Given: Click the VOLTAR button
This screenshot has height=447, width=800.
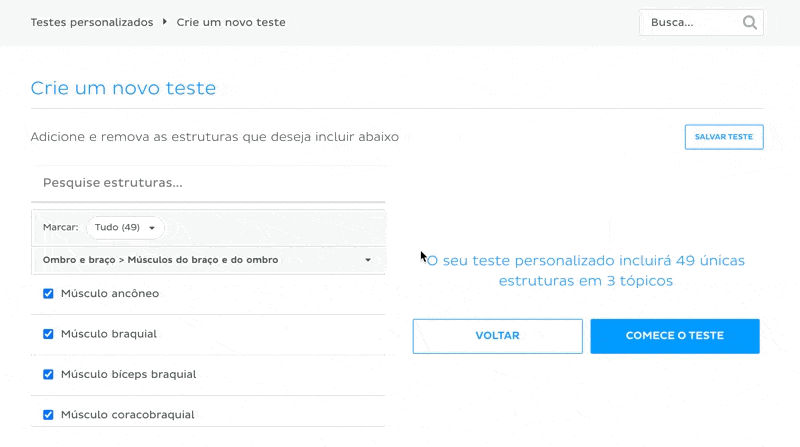Looking at the screenshot, I should [497, 336].
